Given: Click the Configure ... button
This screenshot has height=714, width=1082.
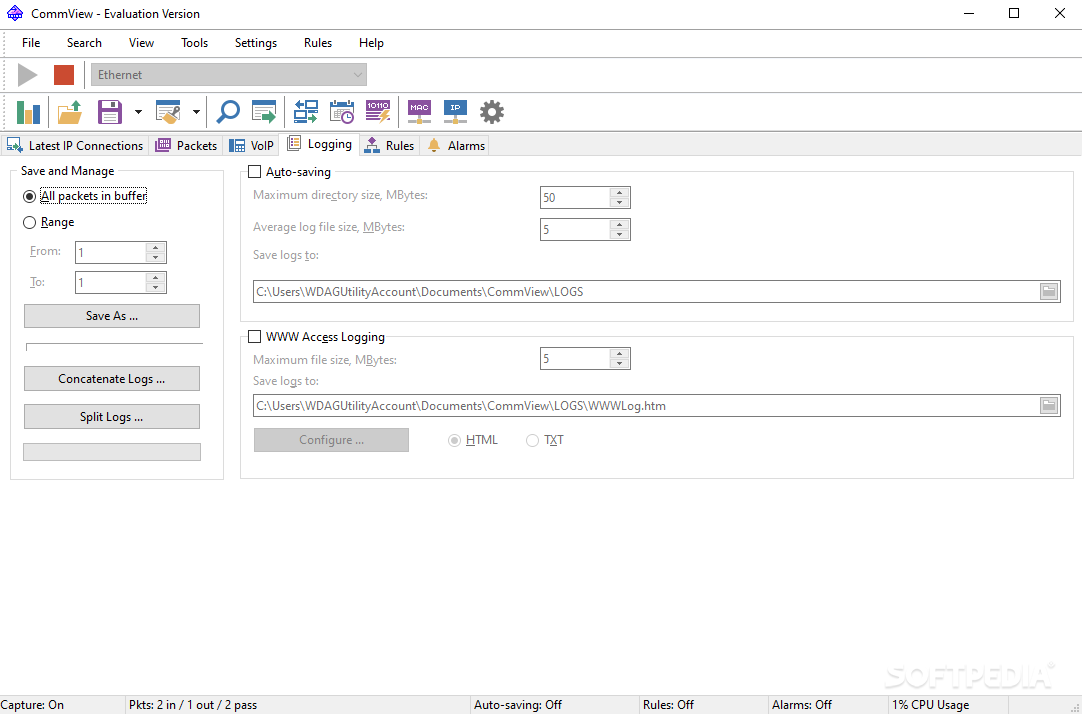Looking at the screenshot, I should click(331, 440).
